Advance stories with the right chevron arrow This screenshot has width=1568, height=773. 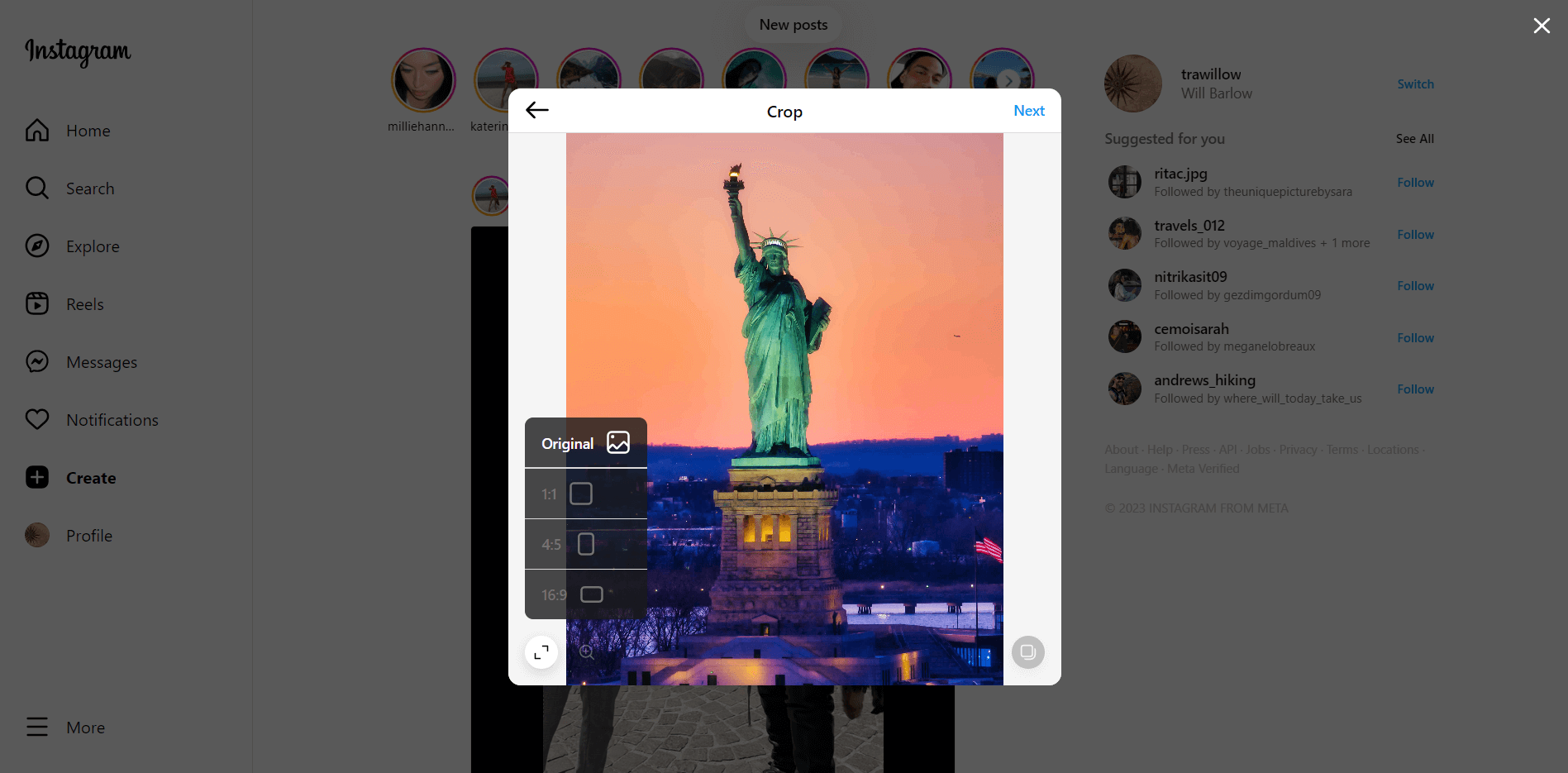pyautogui.click(x=1007, y=80)
